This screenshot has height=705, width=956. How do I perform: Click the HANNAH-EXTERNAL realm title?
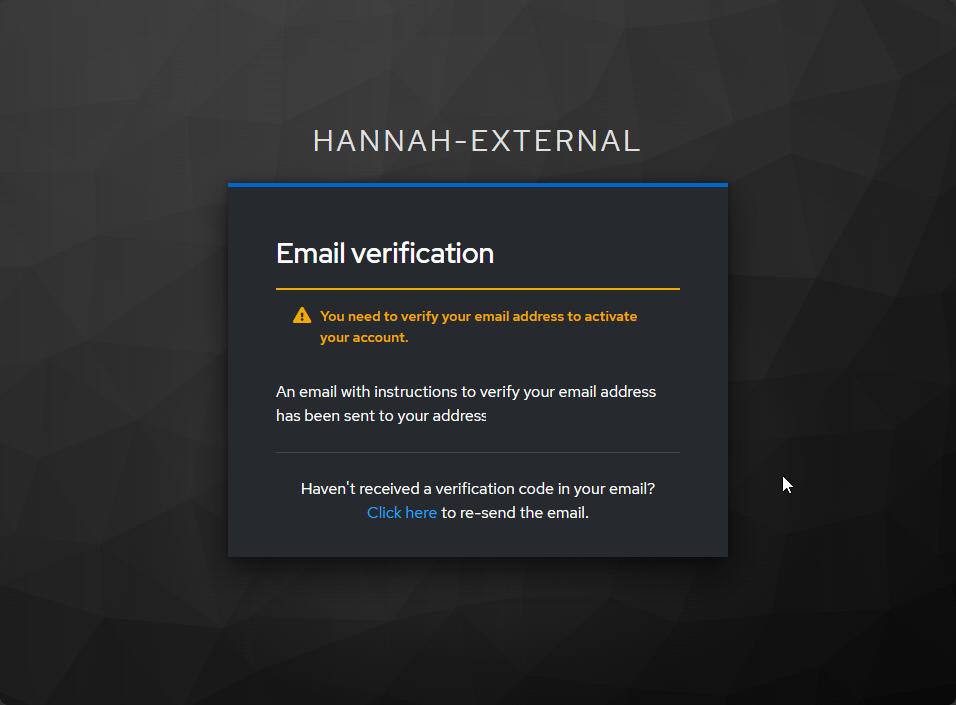click(x=477, y=141)
